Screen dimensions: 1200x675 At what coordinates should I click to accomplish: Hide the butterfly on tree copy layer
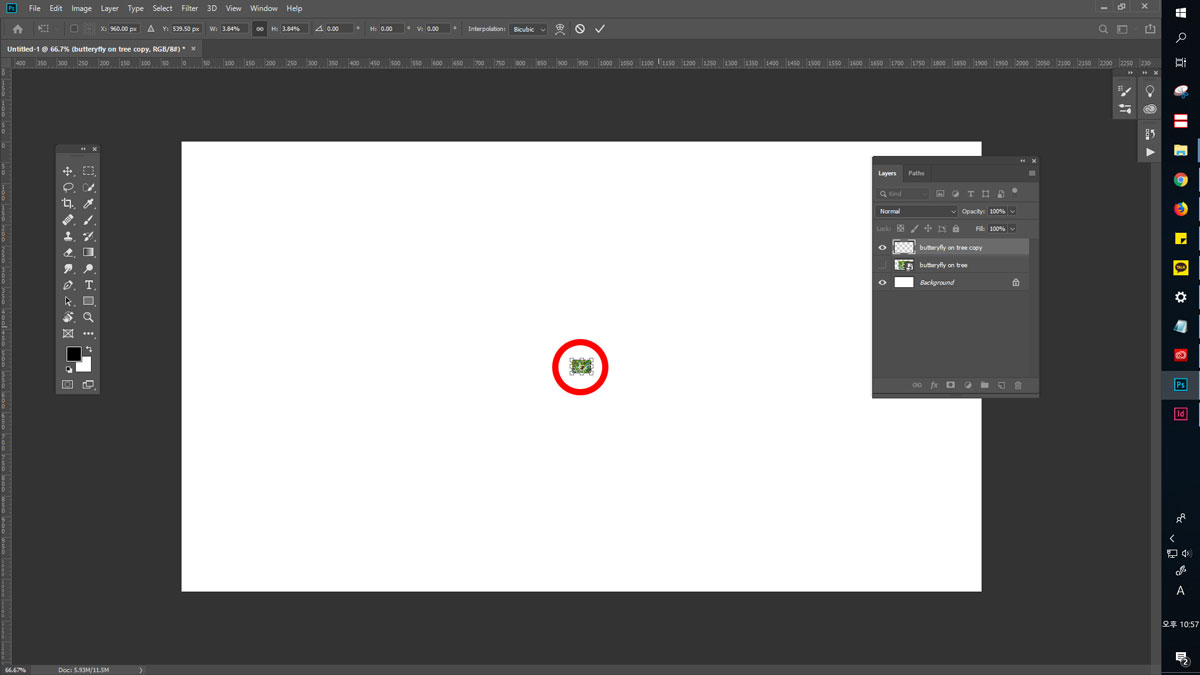click(882, 248)
